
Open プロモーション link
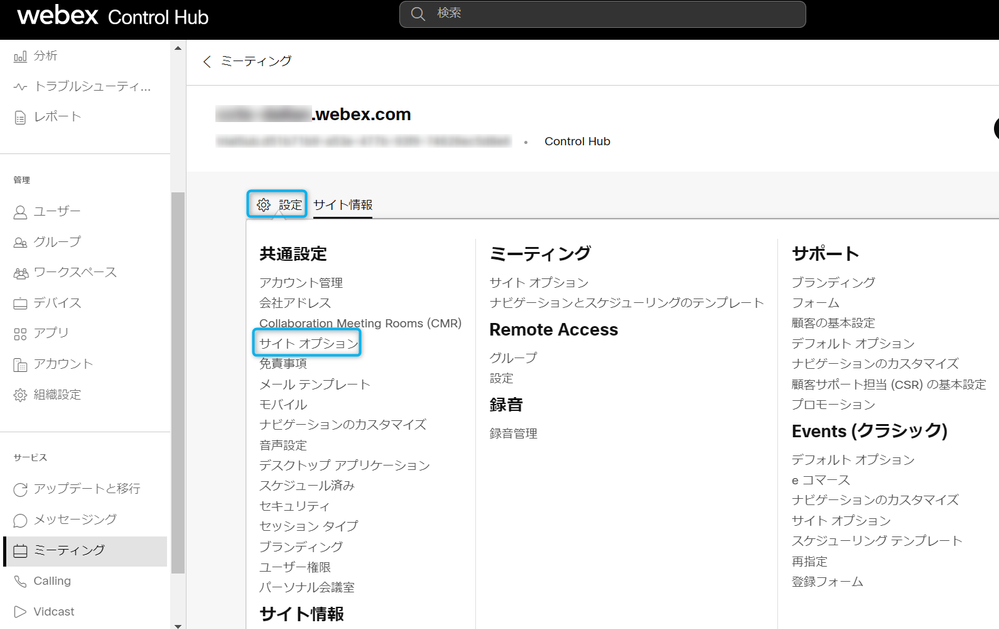click(833, 405)
